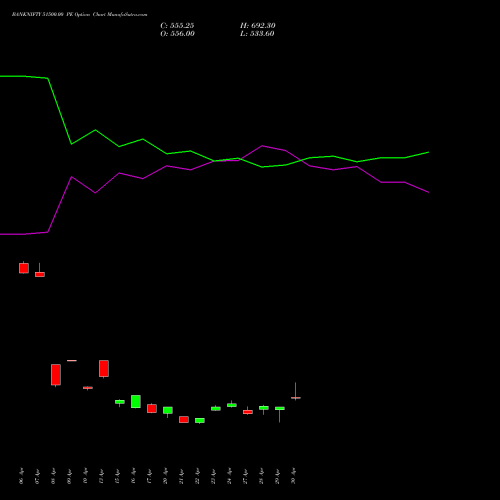This screenshot has height=500, width=500.
Task: Click the '28 Apr' date axis label
Action: click(262, 476)
